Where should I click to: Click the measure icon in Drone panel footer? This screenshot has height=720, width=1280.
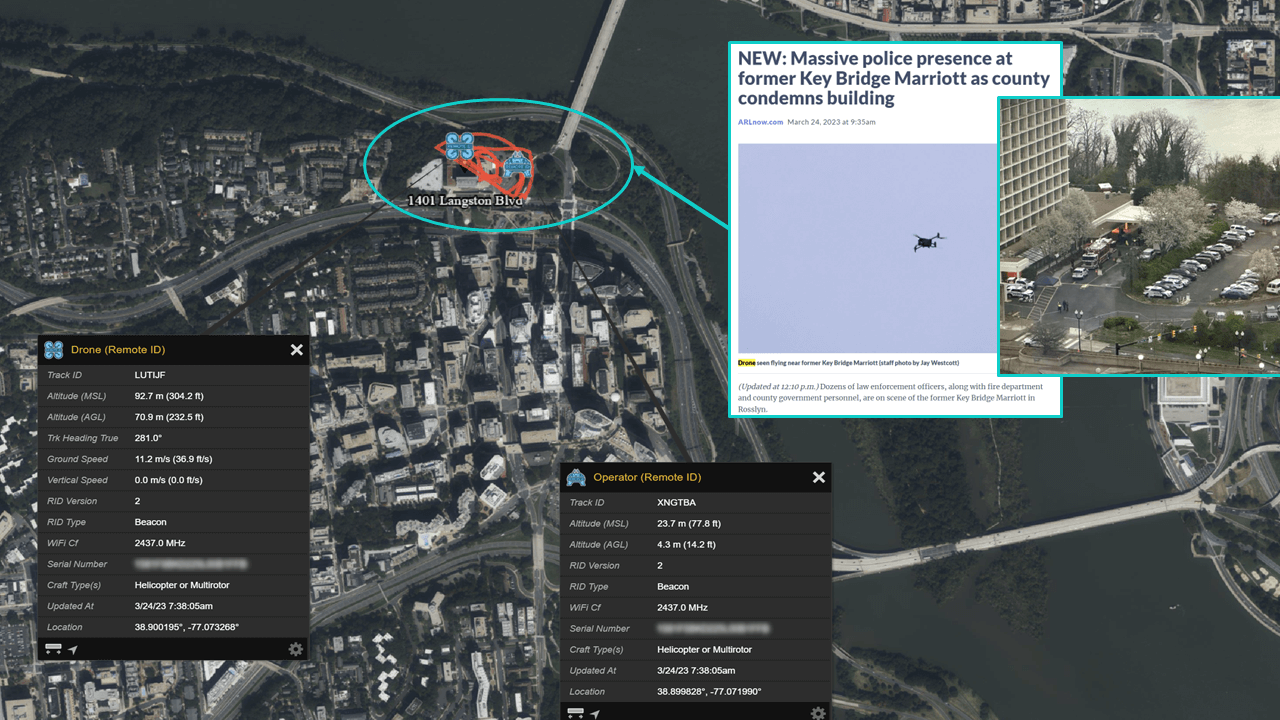coord(53,649)
